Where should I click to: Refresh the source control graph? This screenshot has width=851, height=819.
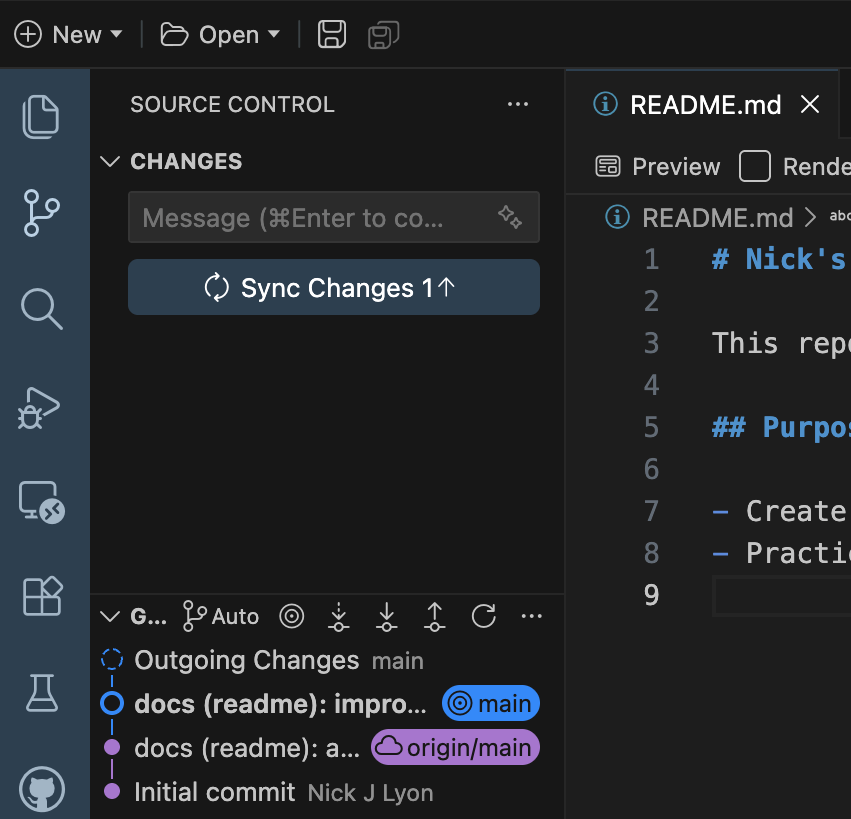484,616
